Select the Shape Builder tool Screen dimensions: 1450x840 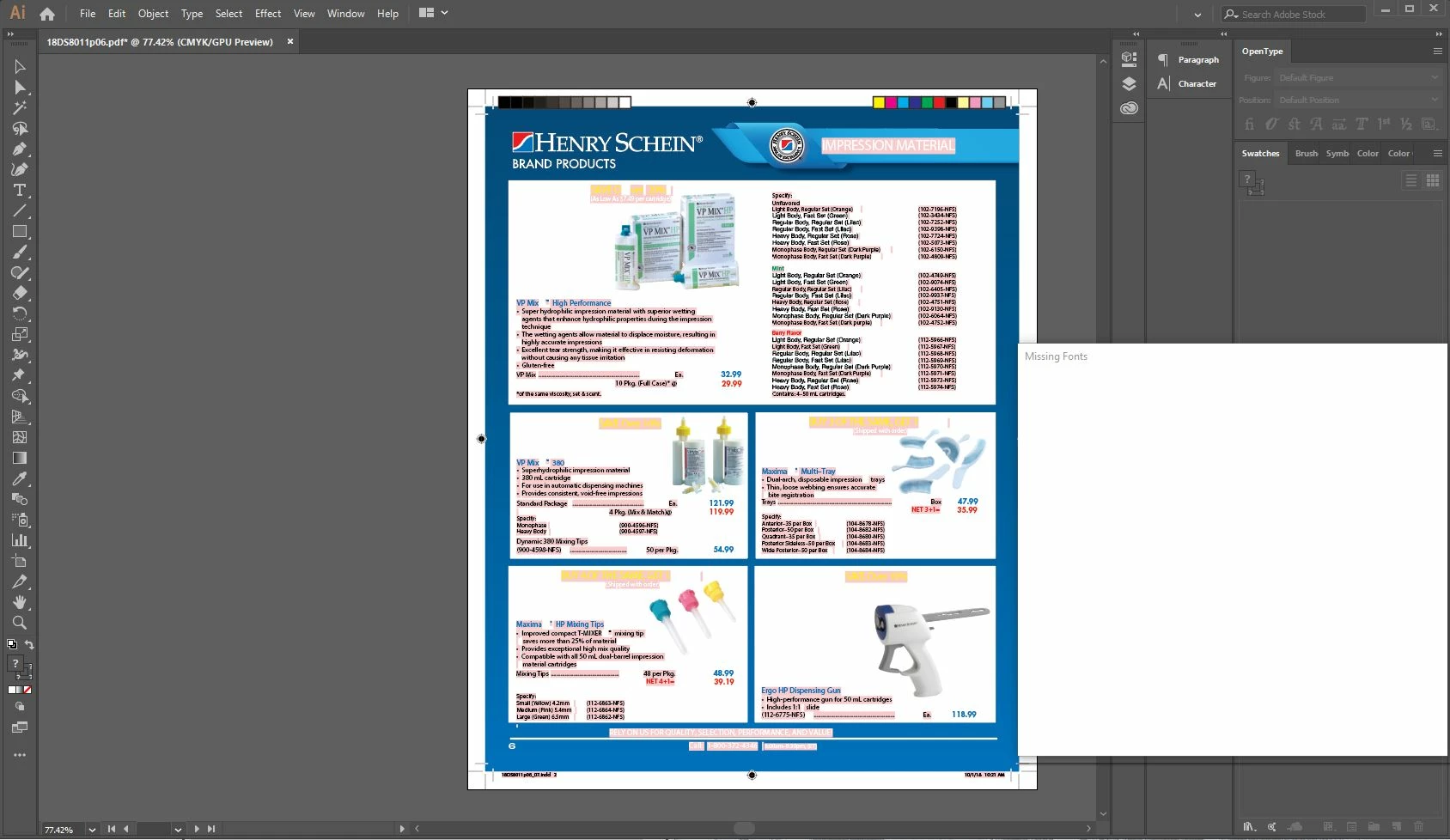click(20, 397)
